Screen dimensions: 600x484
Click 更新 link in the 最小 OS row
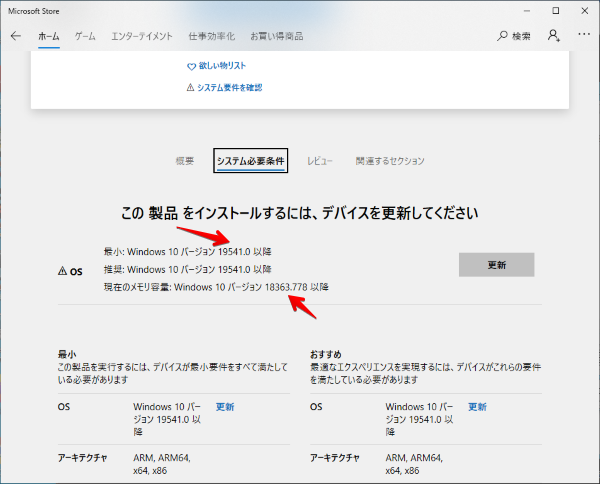point(225,407)
